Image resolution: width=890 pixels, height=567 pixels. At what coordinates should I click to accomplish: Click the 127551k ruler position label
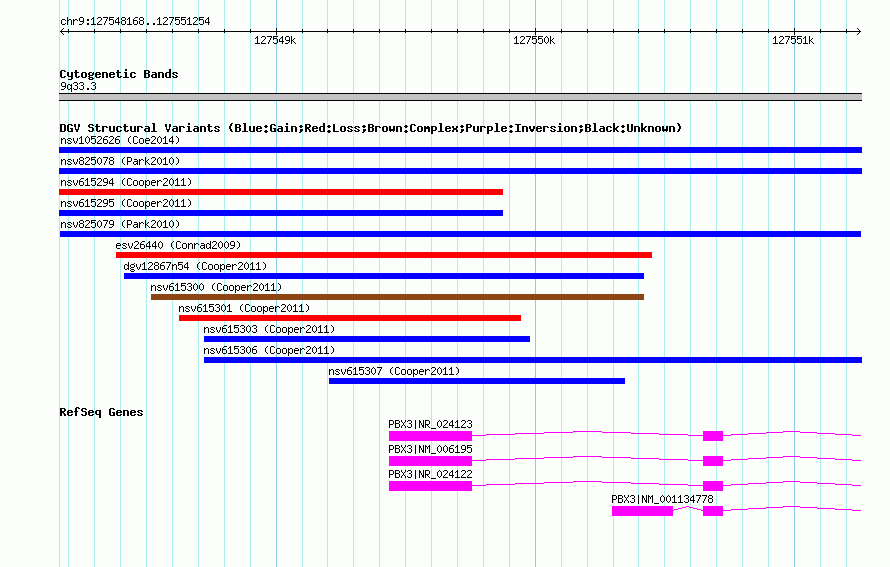(793, 40)
